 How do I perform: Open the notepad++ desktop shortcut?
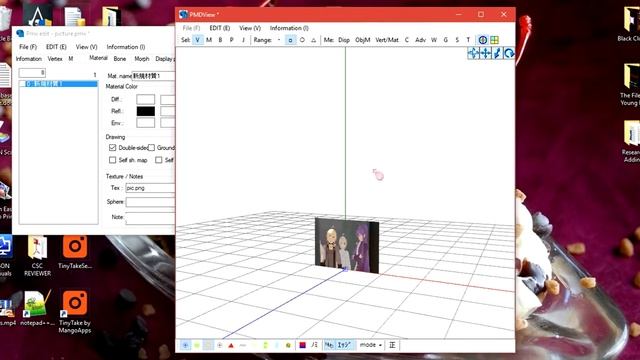(x=37, y=308)
